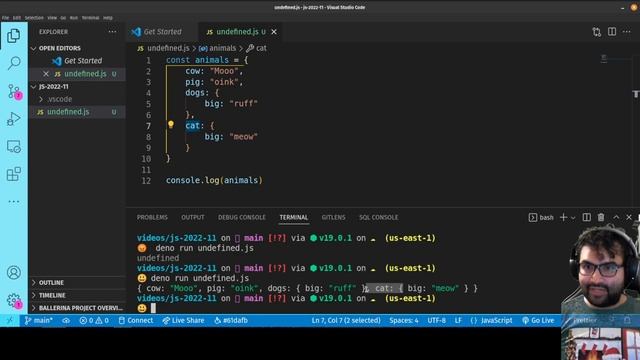Screen dimensions: 640x360
Task: Open the File menu
Action: point(5,18)
